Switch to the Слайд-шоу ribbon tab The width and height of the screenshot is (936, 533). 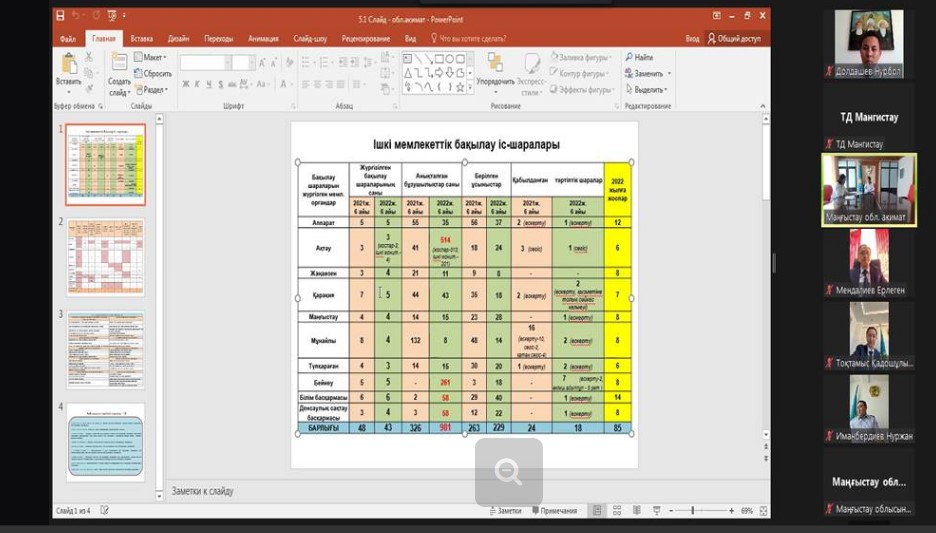(310, 39)
